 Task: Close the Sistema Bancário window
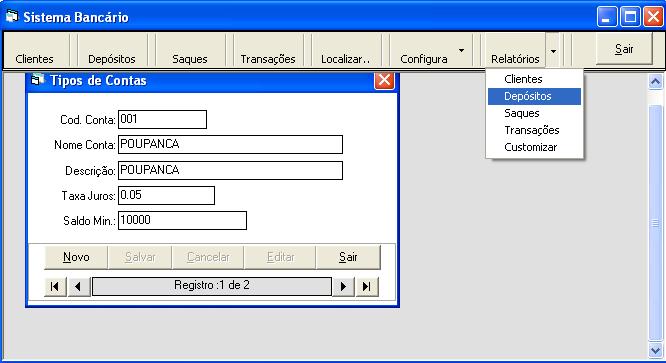pos(653,17)
